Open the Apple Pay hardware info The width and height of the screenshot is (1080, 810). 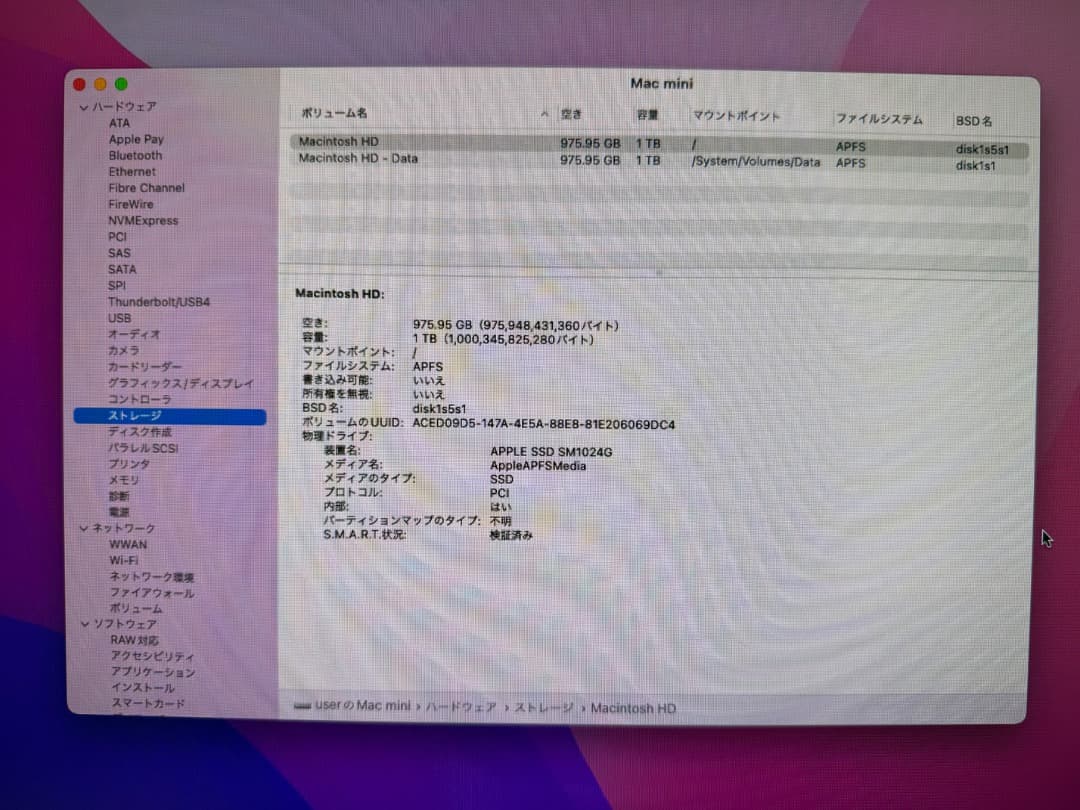136,139
